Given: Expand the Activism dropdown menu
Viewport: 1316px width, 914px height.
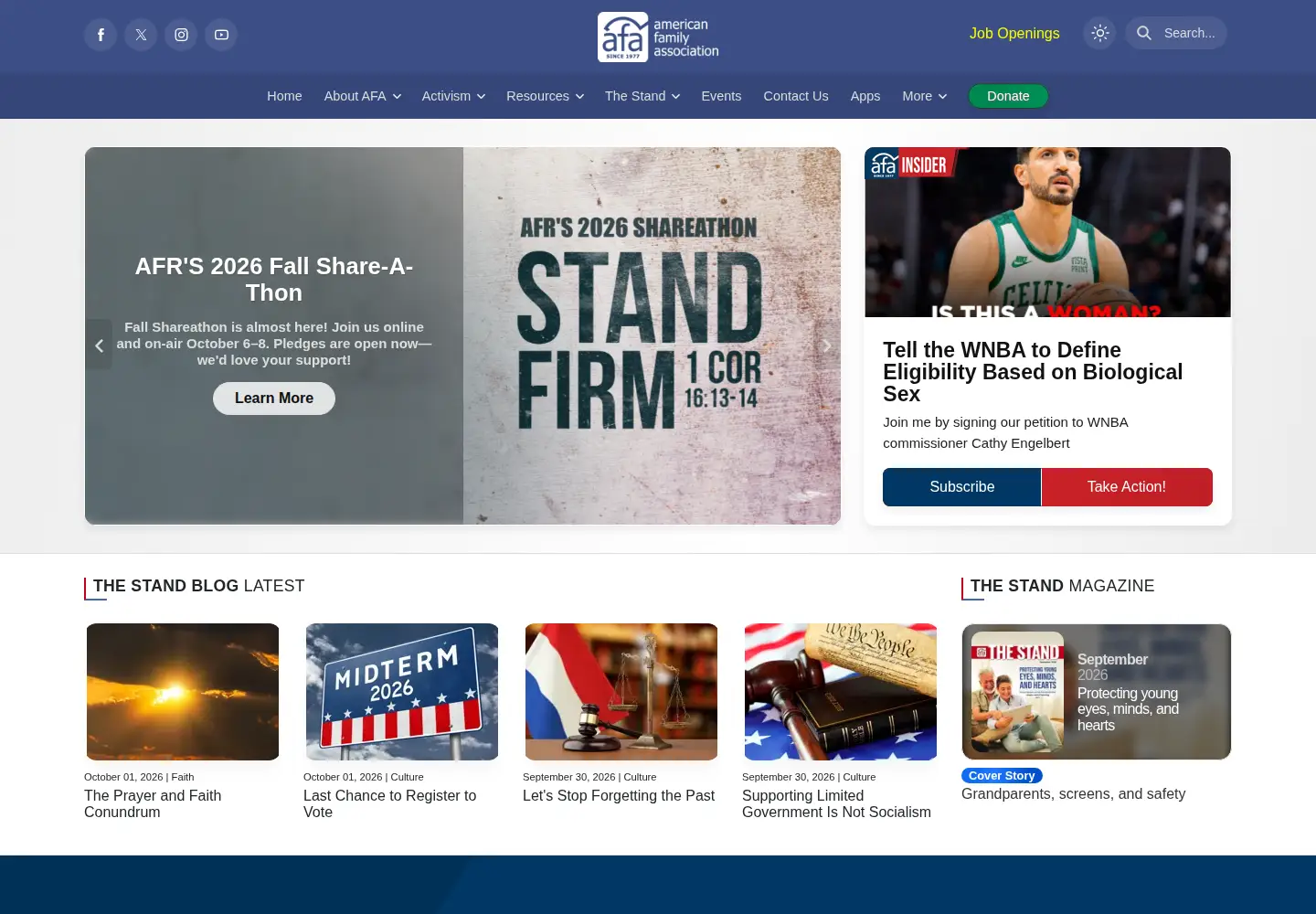Looking at the screenshot, I should [x=453, y=96].
